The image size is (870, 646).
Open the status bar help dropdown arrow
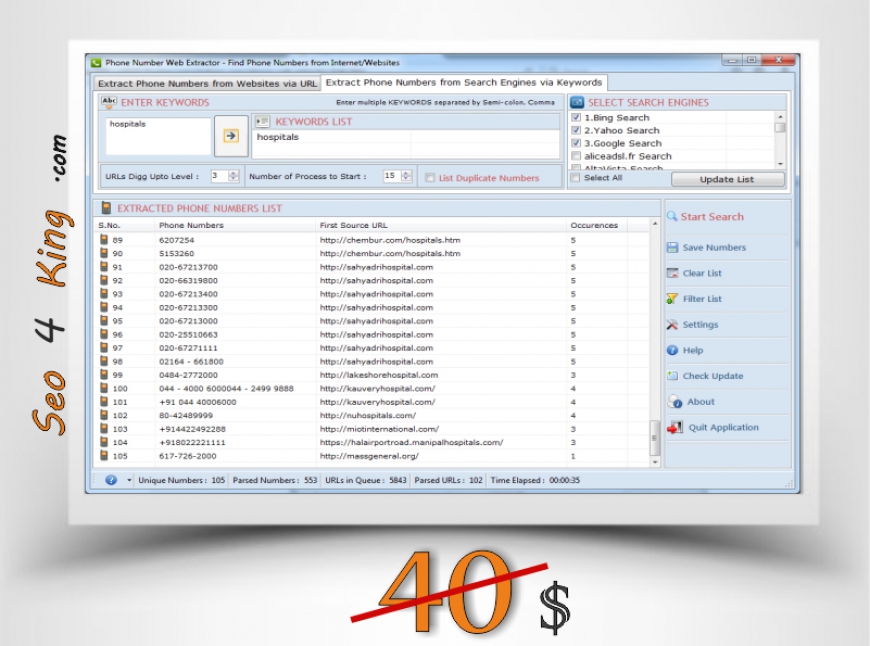pos(129,480)
